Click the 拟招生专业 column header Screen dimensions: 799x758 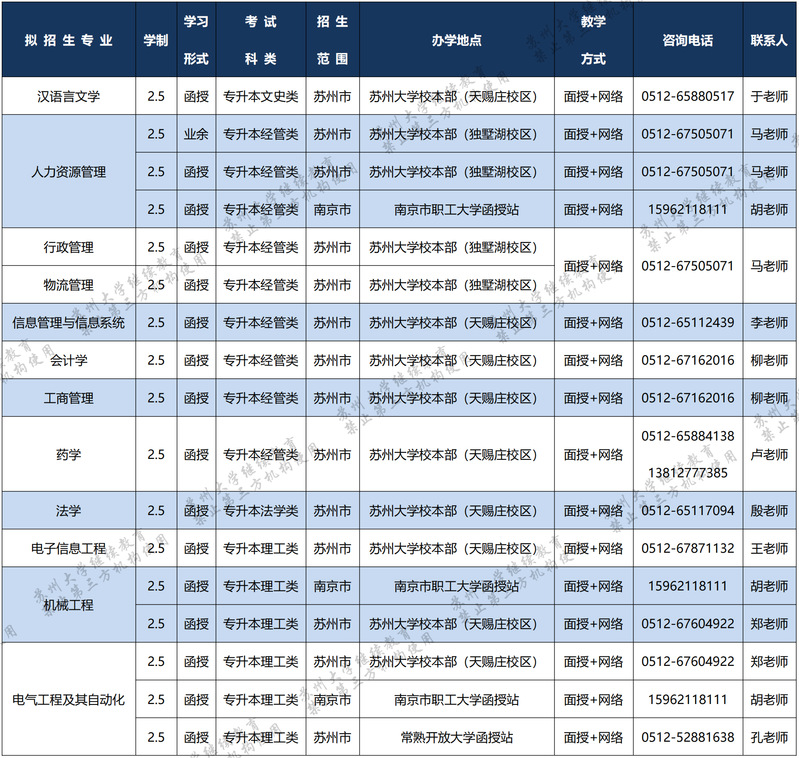[69, 41]
